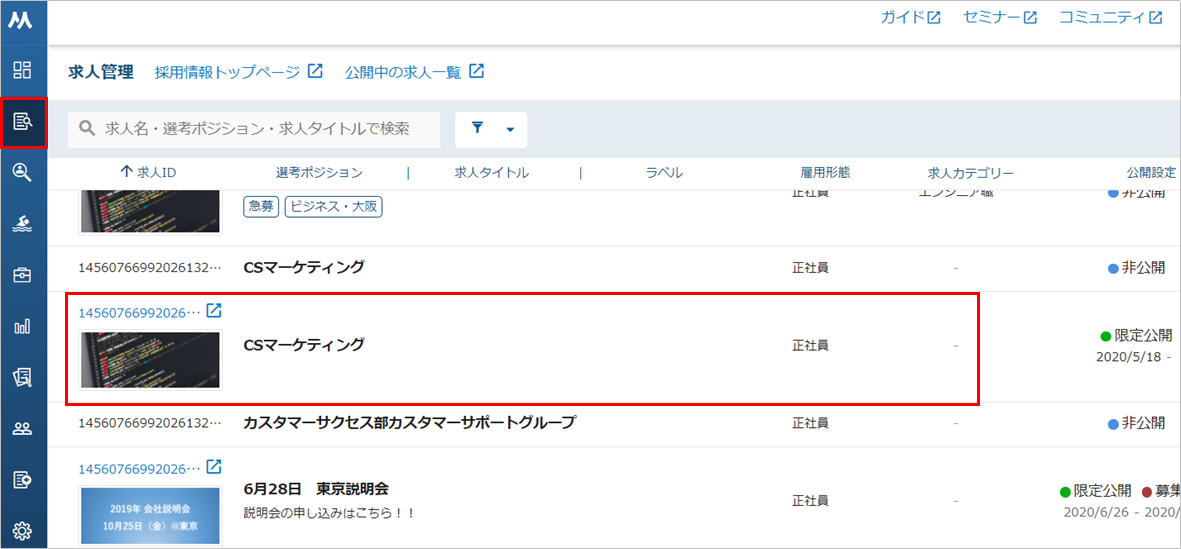This screenshot has height=549, width=1181.
Task: Open the documents list sidebar icon
Action: (23, 377)
